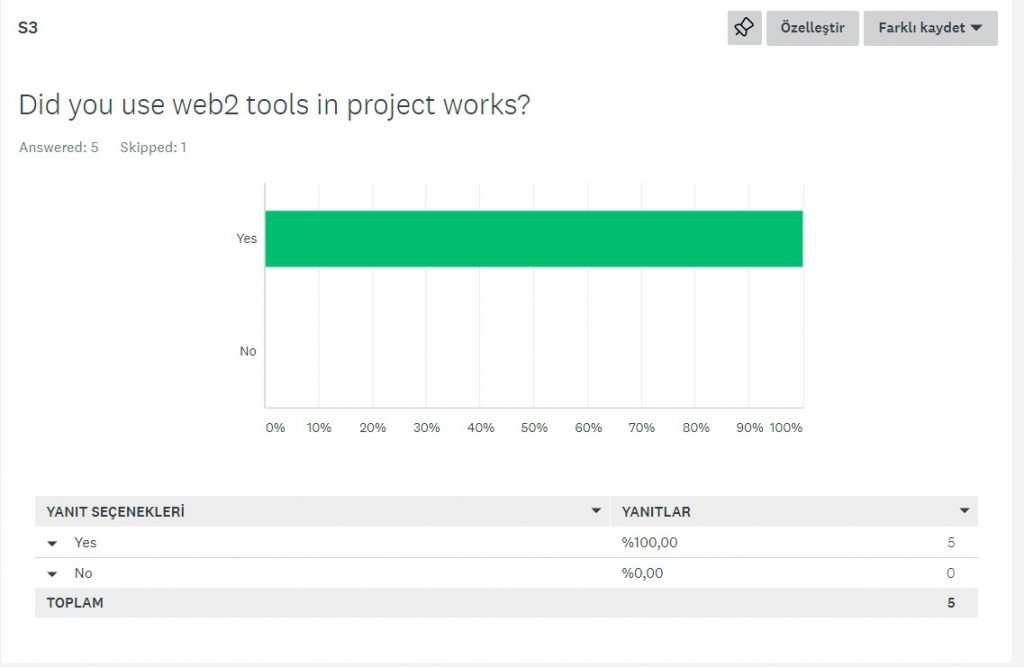Click the Answered: 5 label

(x=58, y=147)
